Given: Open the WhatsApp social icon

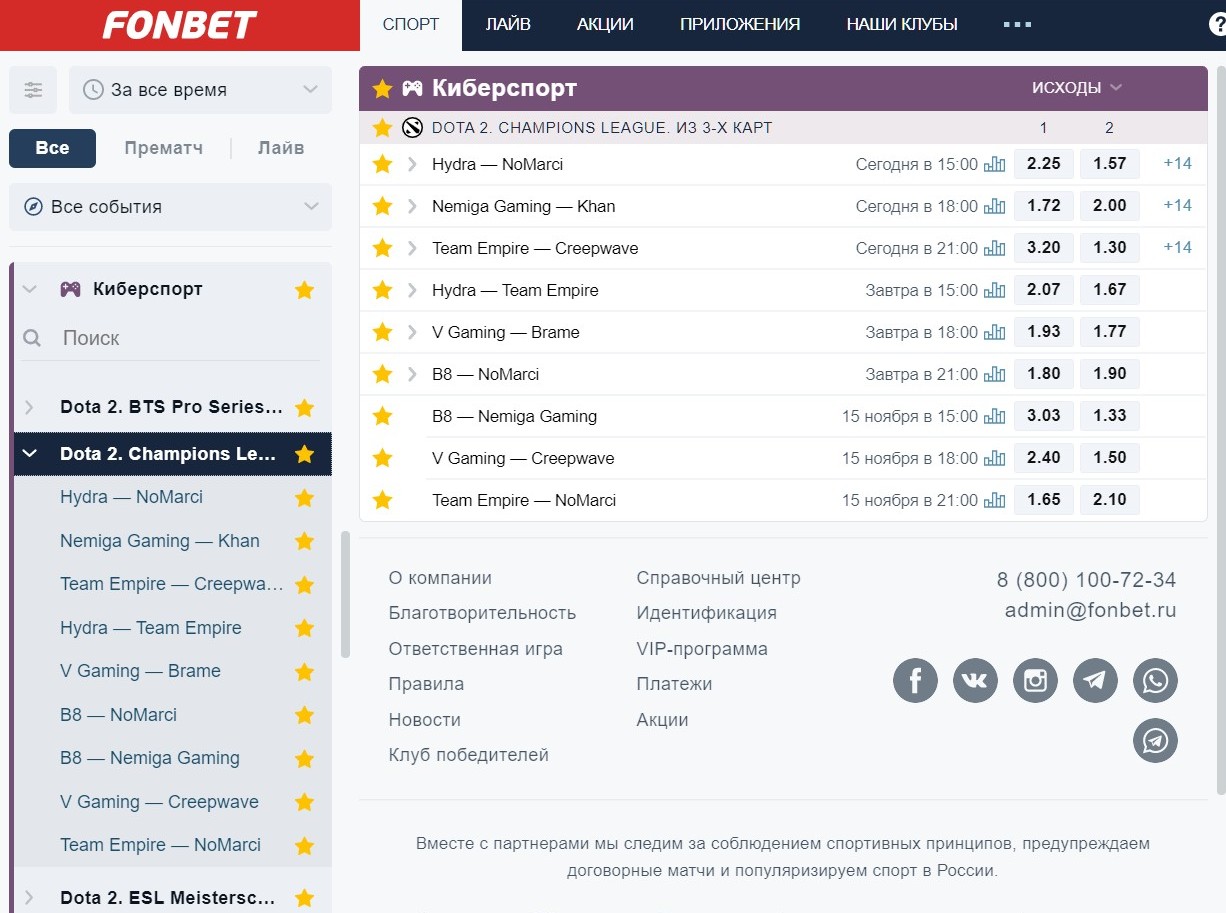Looking at the screenshot, I should (x=1155, y=681).
